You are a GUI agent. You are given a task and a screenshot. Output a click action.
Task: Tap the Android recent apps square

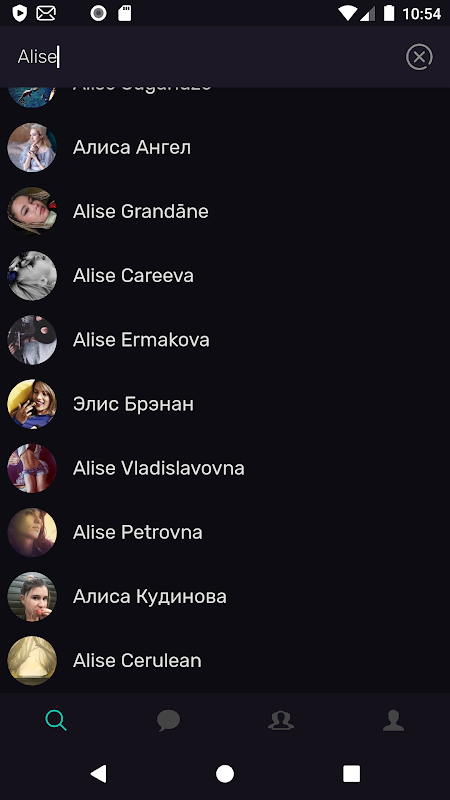[351, 773]
